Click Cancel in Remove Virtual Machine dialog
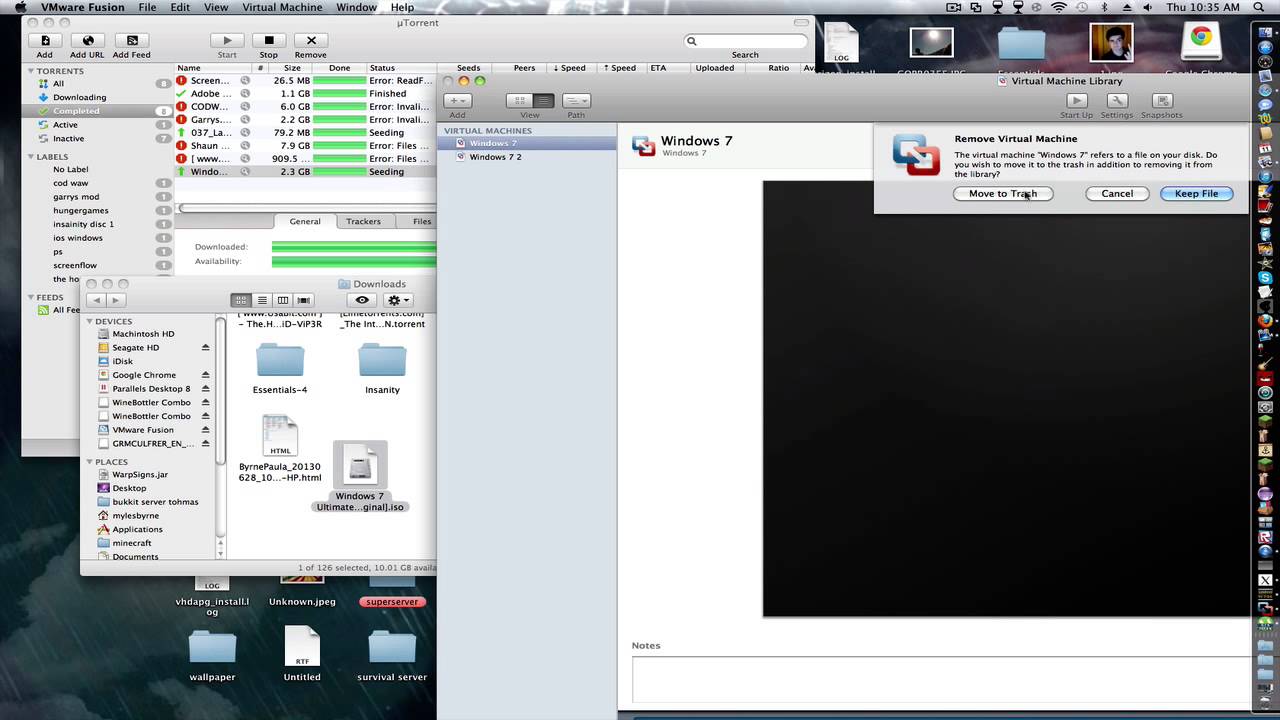1280x720 pixels. pyautogui.click(x=1117, y=194)
